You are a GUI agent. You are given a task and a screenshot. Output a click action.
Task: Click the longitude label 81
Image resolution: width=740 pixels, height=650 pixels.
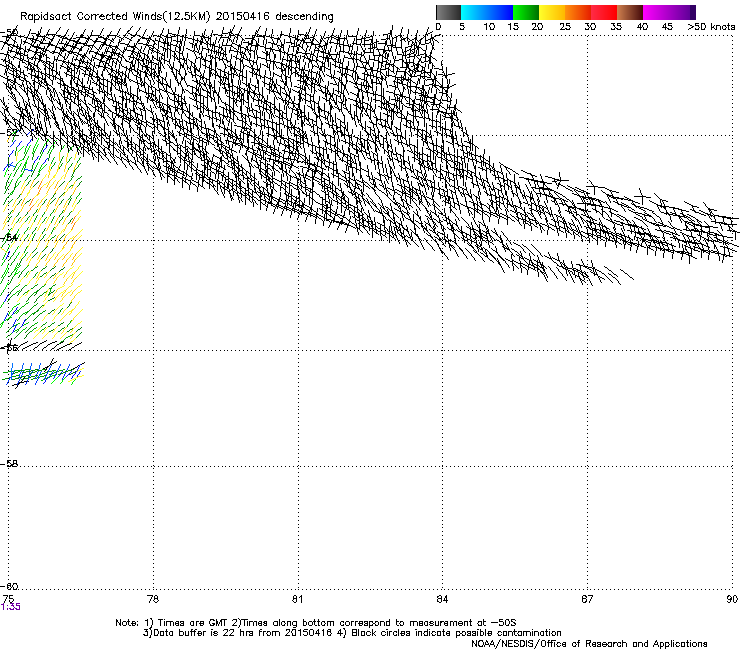(x=297, y=599)
